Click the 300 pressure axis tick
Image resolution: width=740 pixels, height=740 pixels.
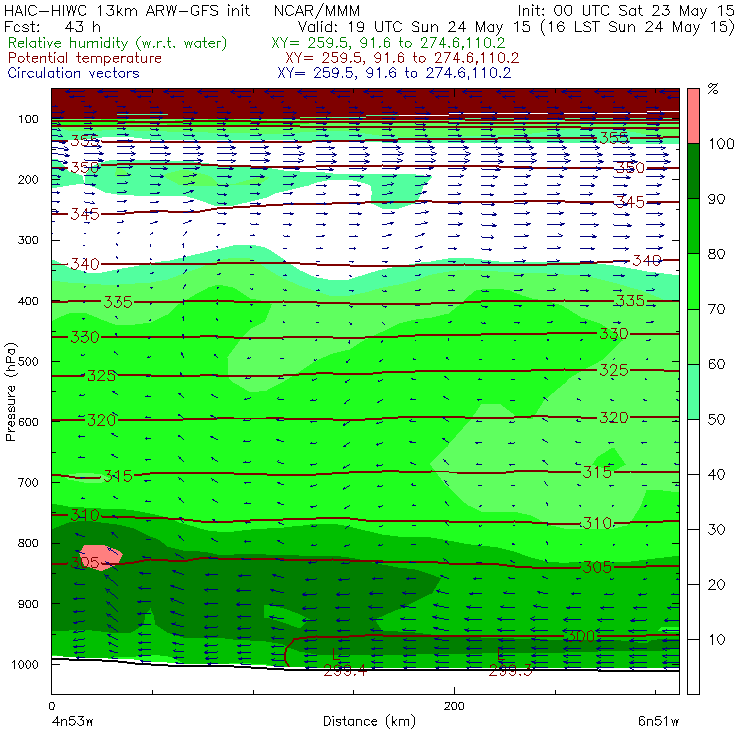(x=28, y=240)
